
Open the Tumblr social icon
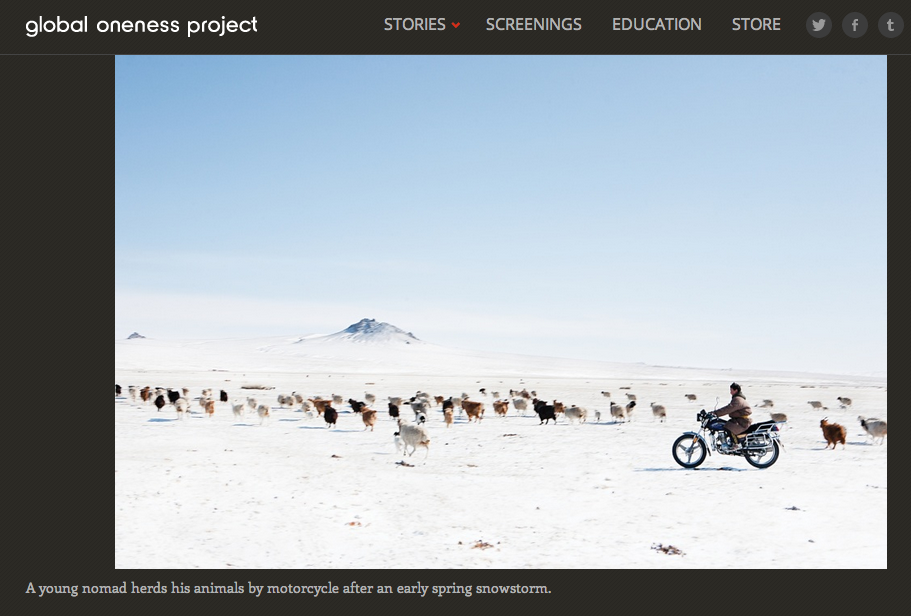tap(890, 25)
